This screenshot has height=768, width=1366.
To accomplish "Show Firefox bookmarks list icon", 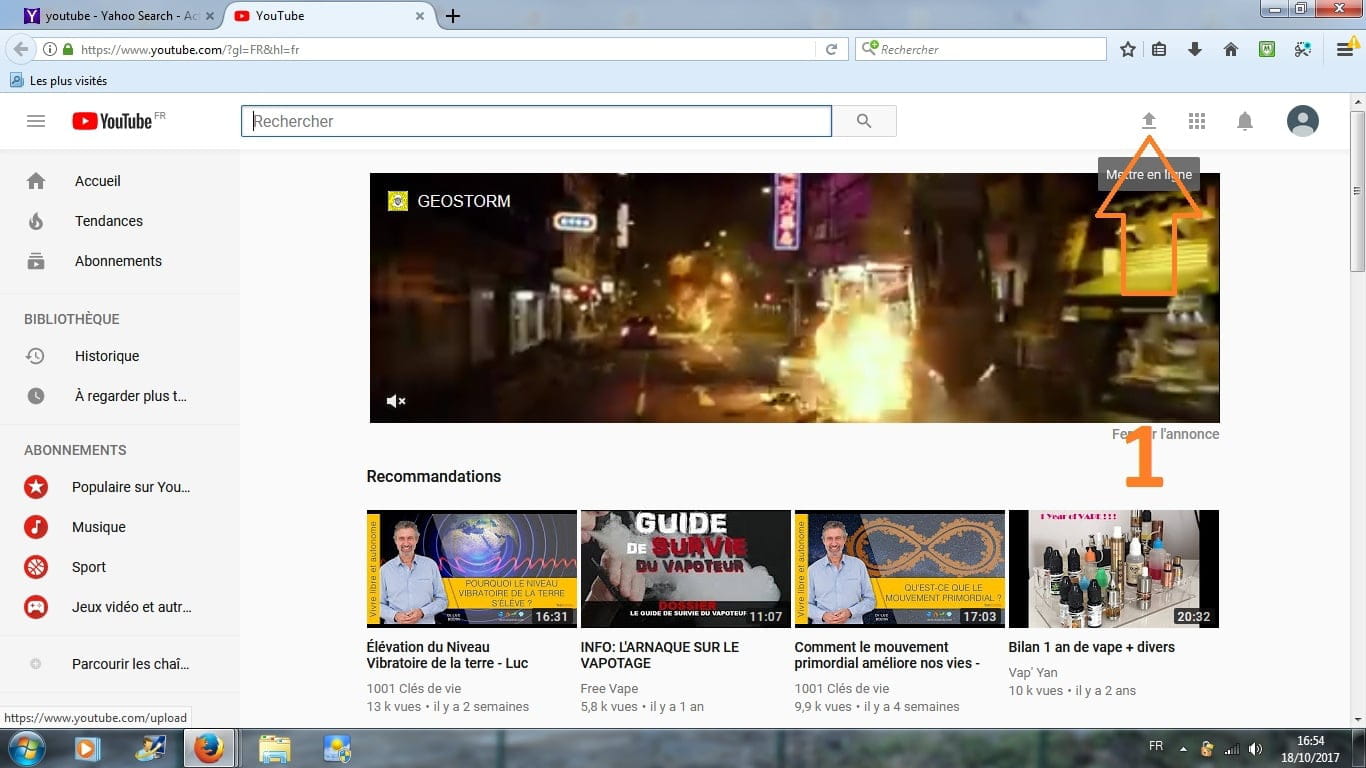I will pos(1159,49).
